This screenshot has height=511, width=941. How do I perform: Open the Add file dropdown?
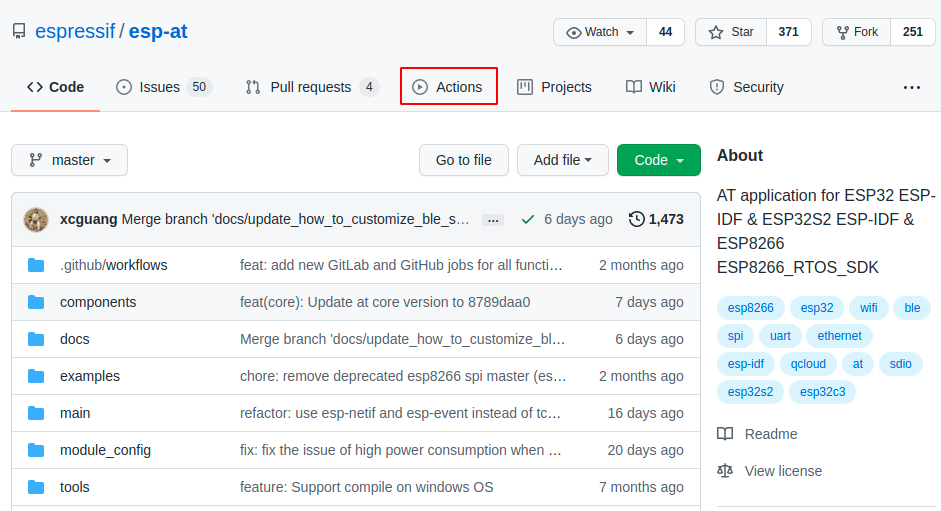[x=562, y=160]
